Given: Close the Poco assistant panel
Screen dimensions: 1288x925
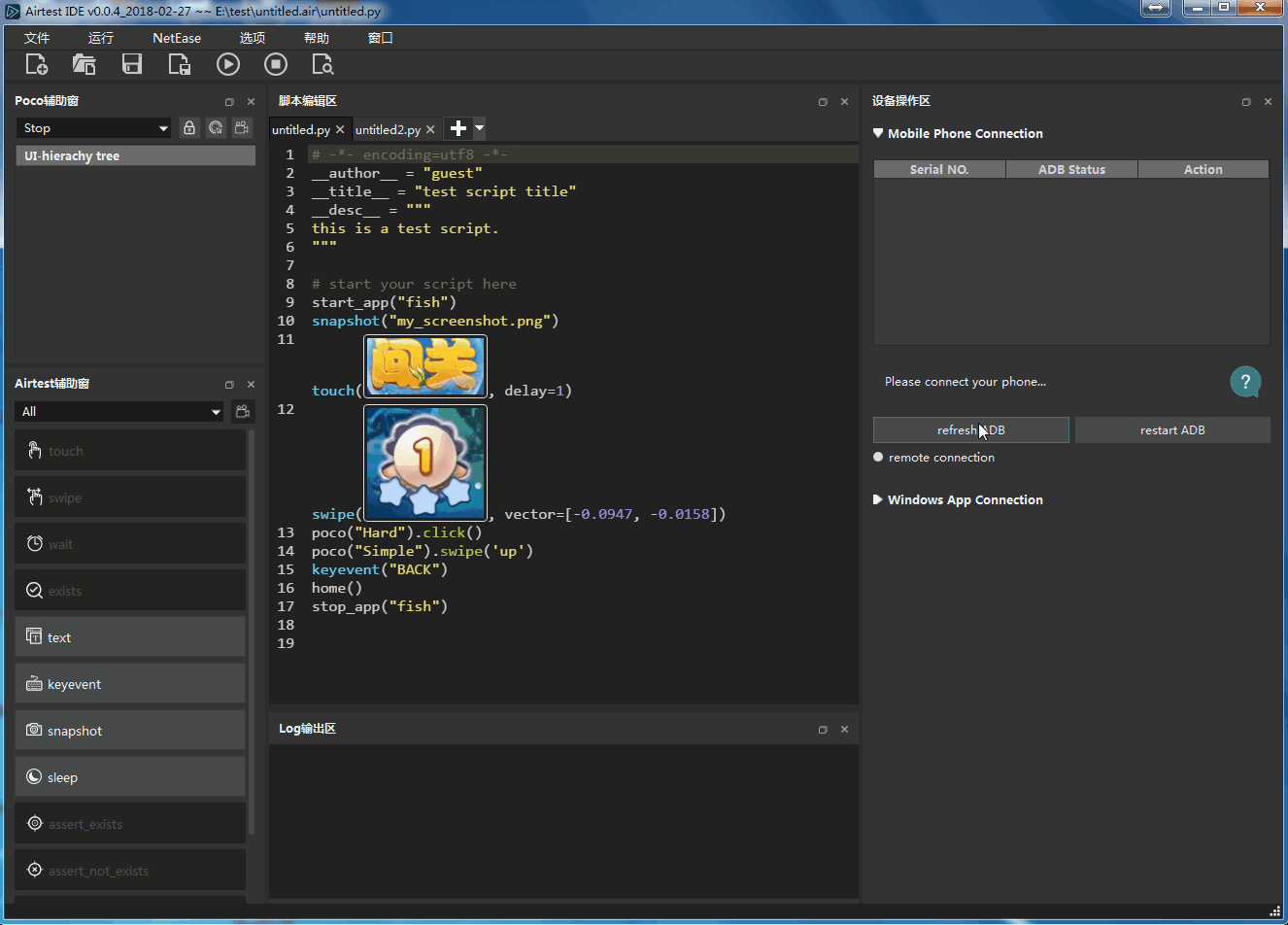Looking at the screenshot, I should pos(251,101).
